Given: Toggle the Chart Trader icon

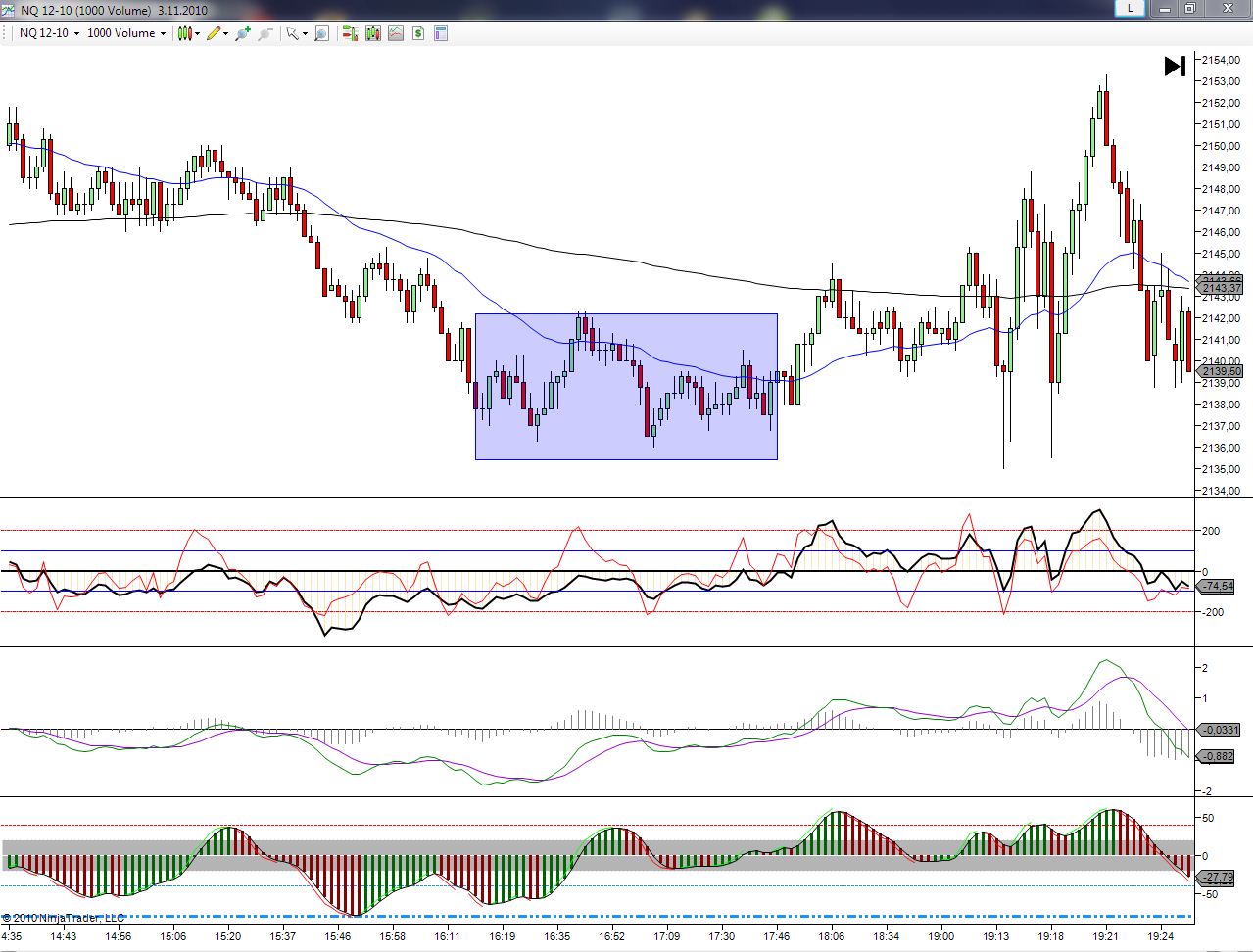Looking at the screenshot, I should [350, 33].
